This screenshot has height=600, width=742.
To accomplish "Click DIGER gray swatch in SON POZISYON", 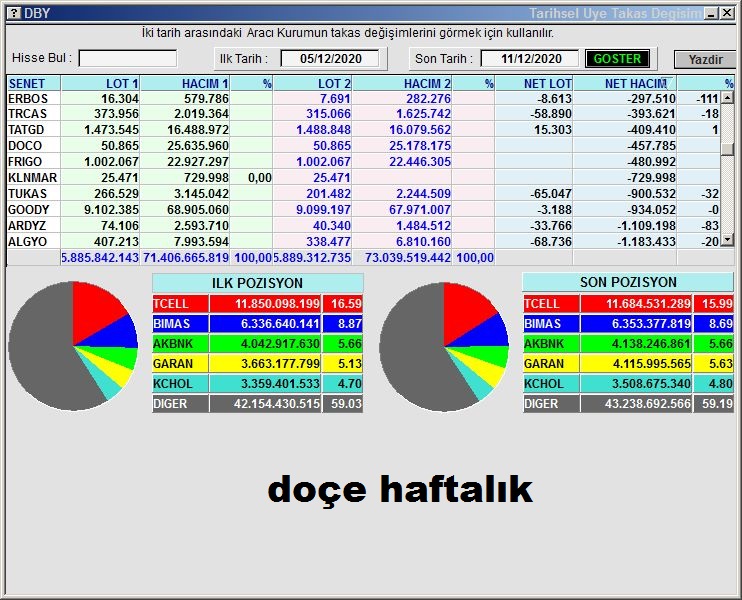I will 551,404.
